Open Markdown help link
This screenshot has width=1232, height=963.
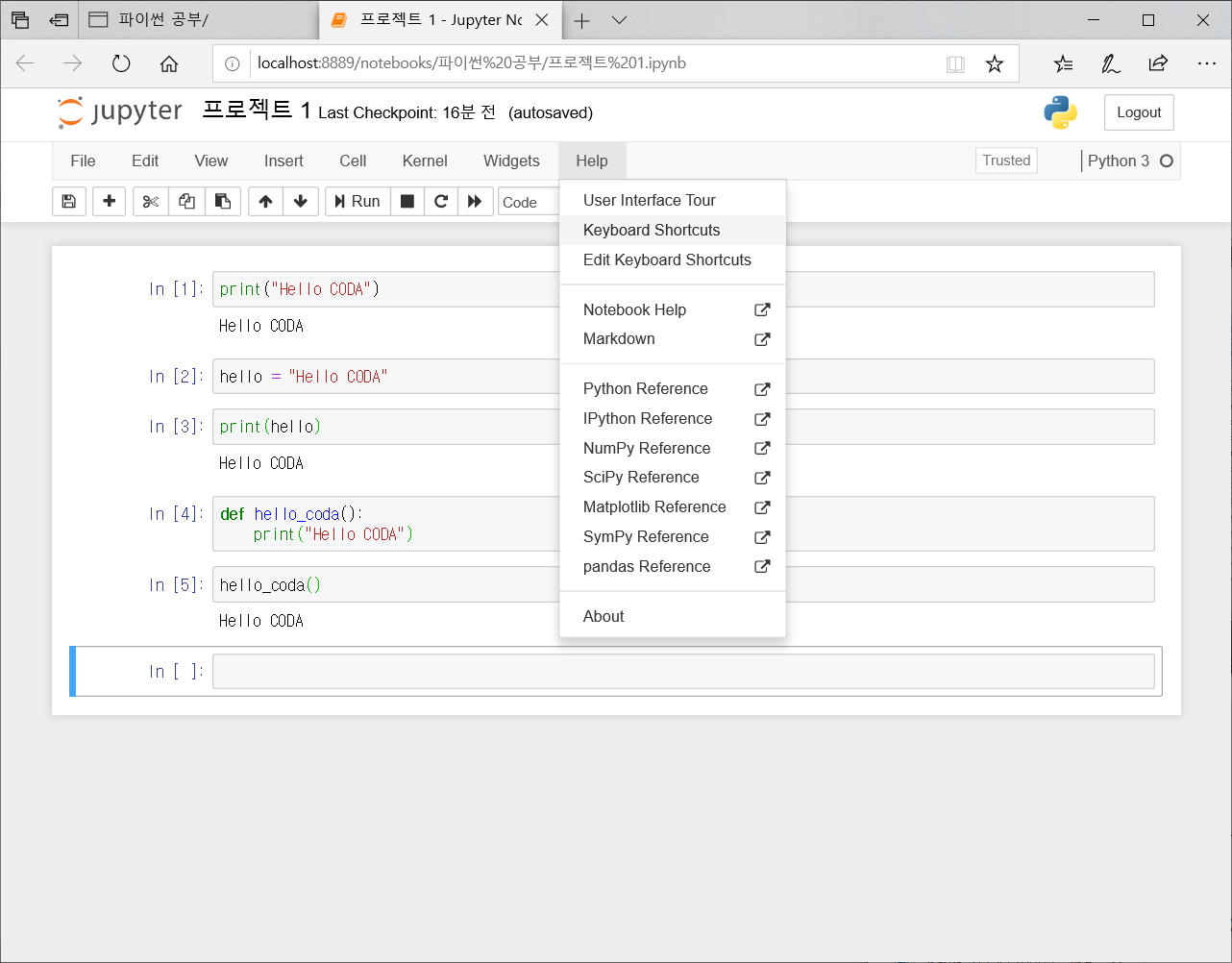(673, 339)
